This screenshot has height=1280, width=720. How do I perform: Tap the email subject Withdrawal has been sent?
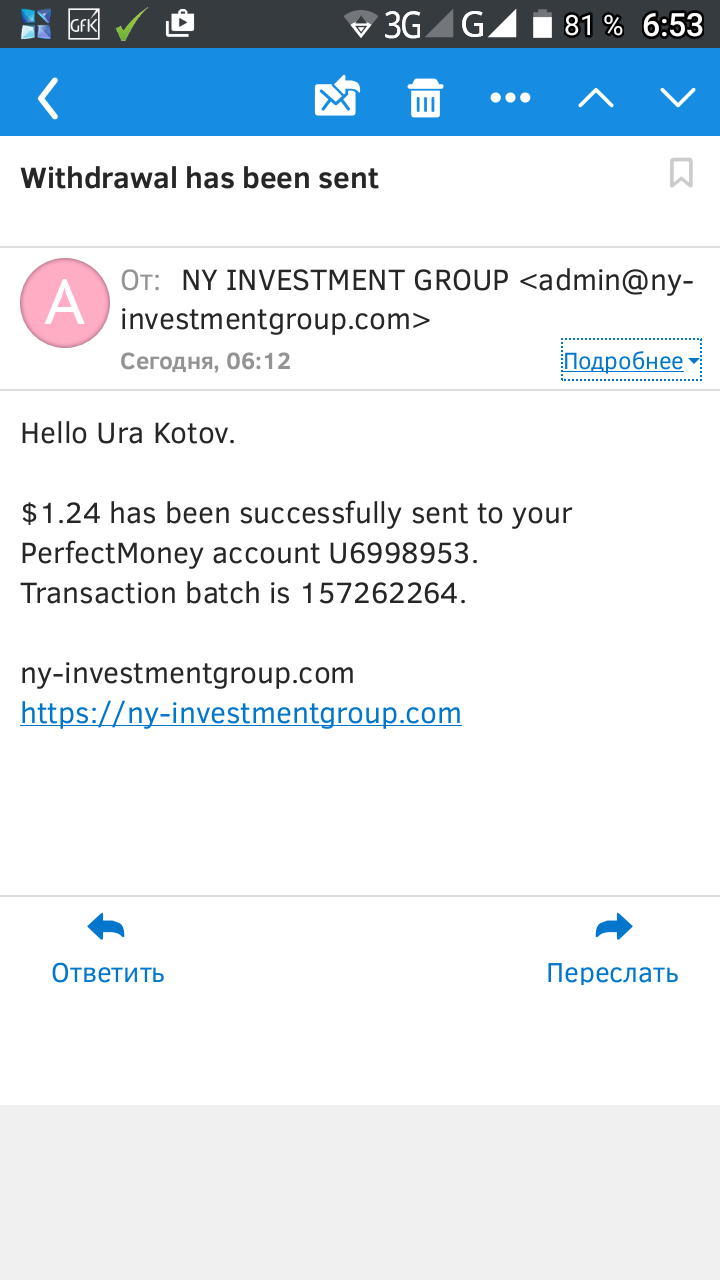click(200, 178)
